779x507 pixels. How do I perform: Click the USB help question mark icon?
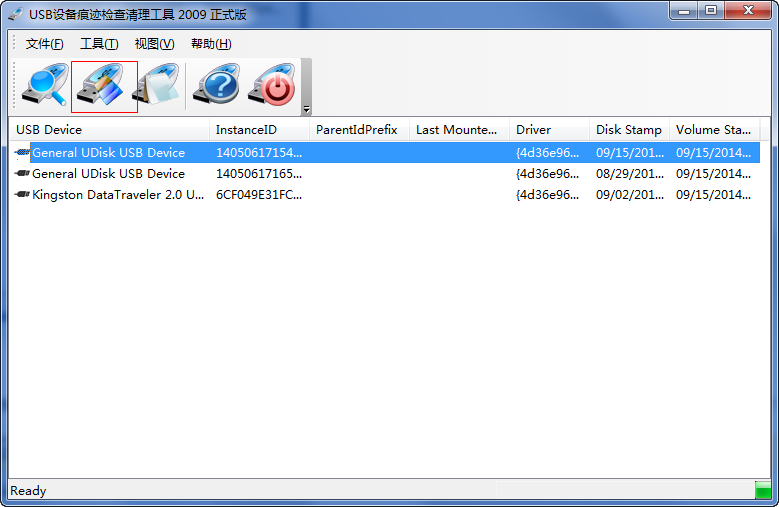click(217, 85)
